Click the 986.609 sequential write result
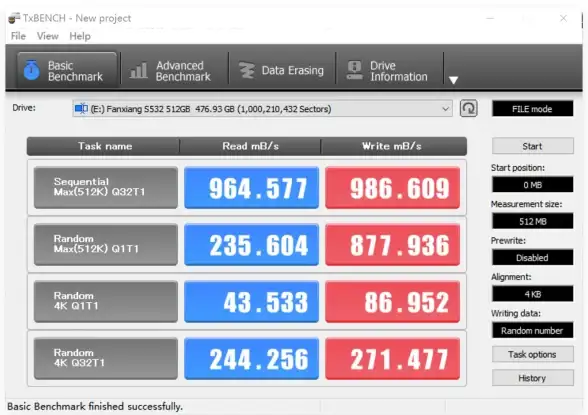 (x=393, y=187)
